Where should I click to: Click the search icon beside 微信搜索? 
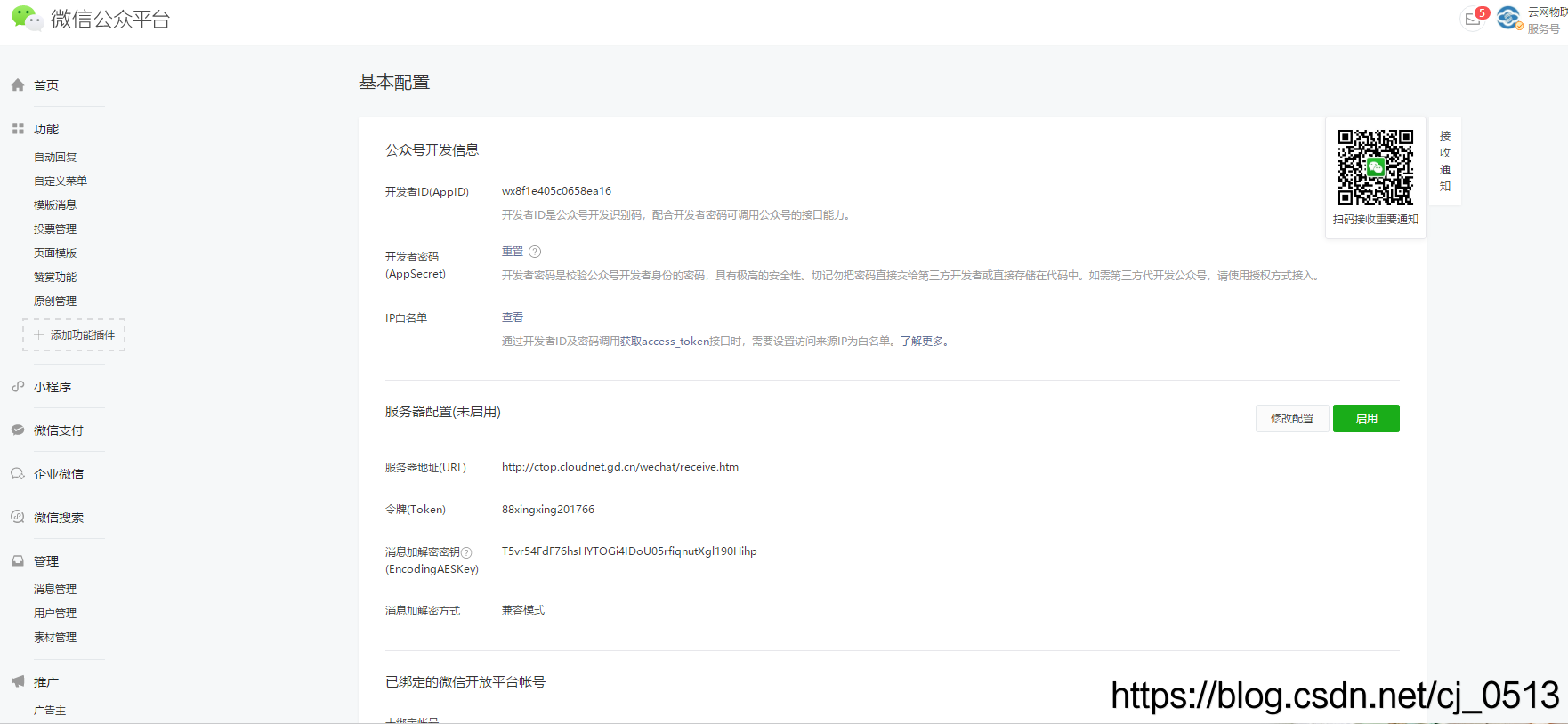pyautogui.click(x=18, y=517)
